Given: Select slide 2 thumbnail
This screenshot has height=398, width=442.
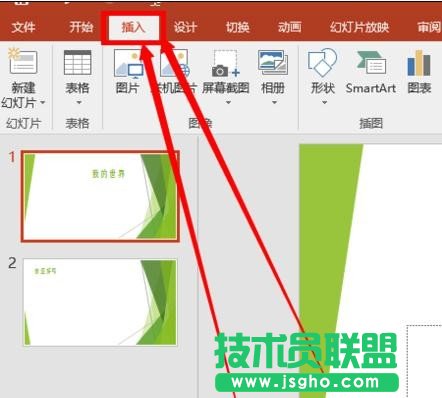Looking at the screenshot, I should [100, 302].
